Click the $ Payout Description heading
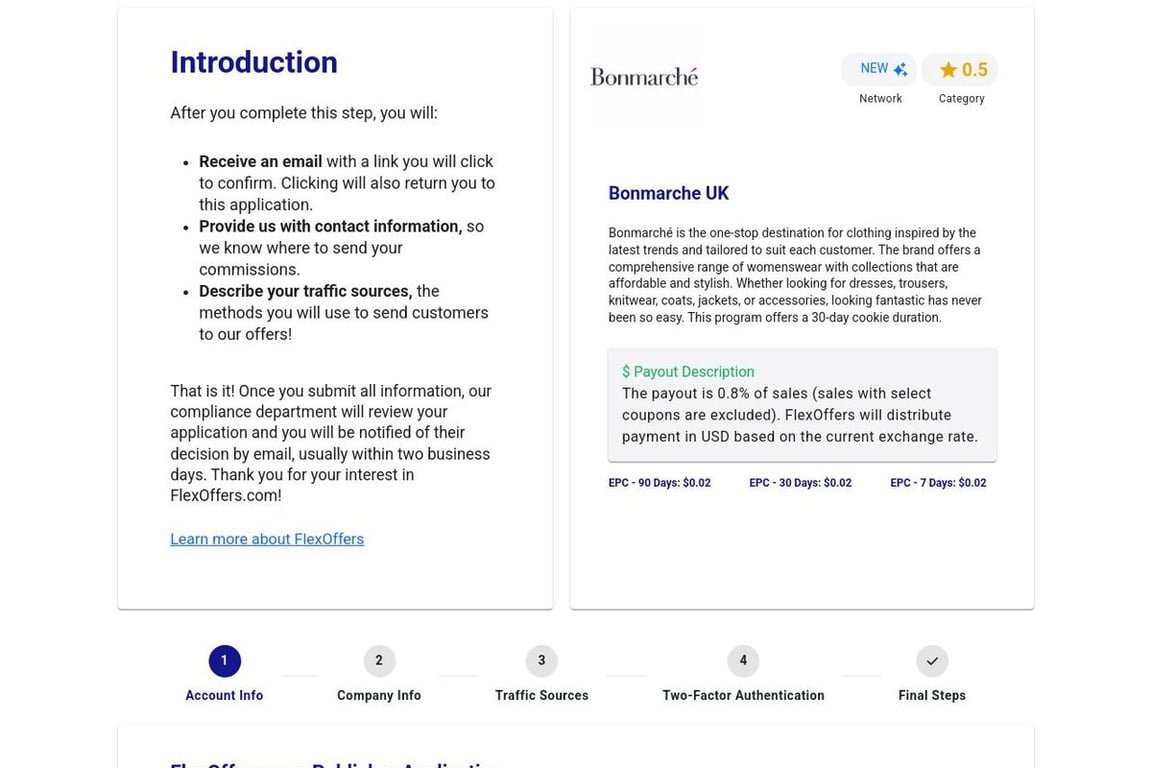 click(688, 372)
